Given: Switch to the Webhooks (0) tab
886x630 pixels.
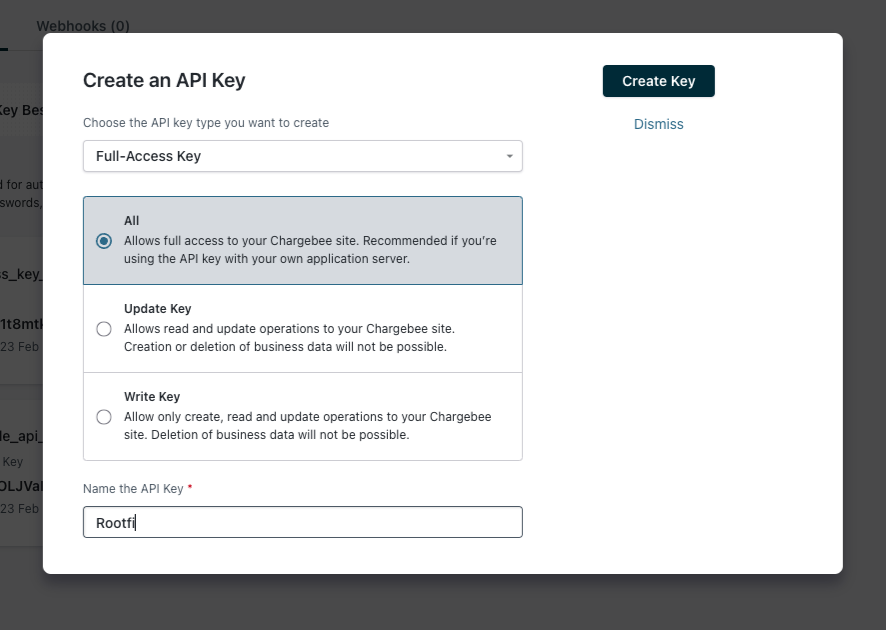Looking at the screenshot, I should pyautogui.click(x=83, y=26).
